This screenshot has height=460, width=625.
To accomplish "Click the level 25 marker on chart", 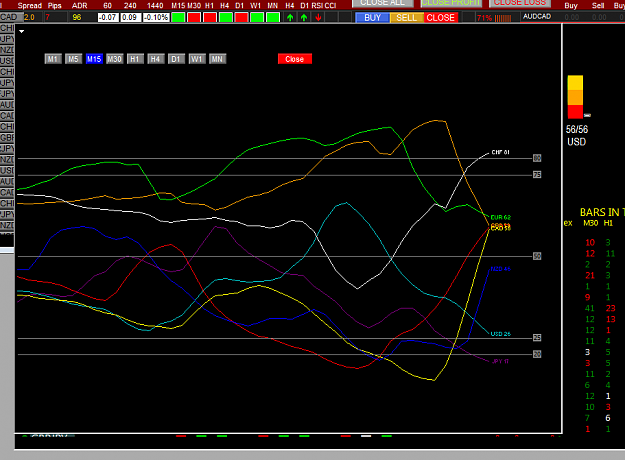I will (x=537, y=338).
